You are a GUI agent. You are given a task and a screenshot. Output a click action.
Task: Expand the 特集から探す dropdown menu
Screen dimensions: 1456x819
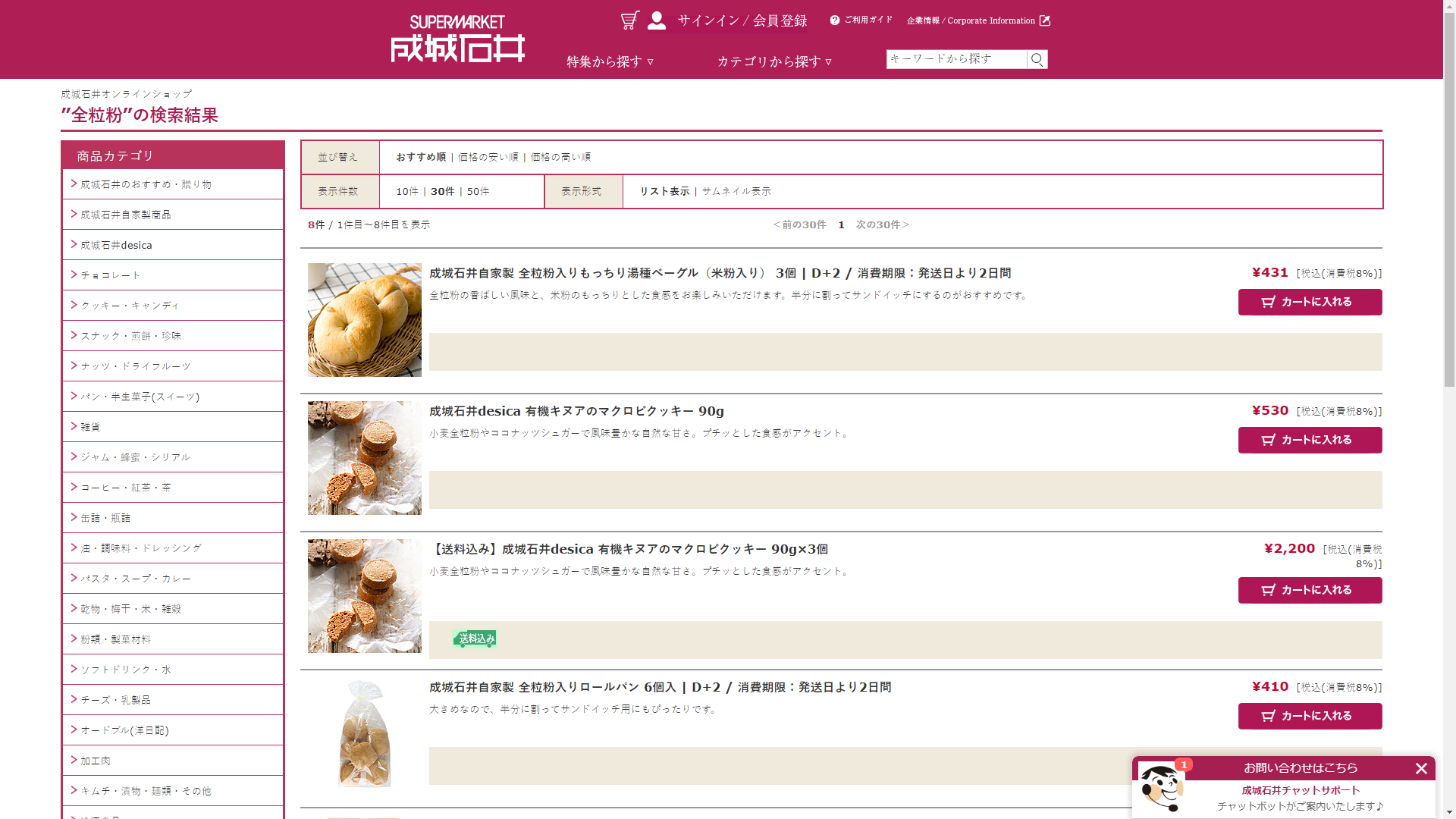[x=610, y=61]
